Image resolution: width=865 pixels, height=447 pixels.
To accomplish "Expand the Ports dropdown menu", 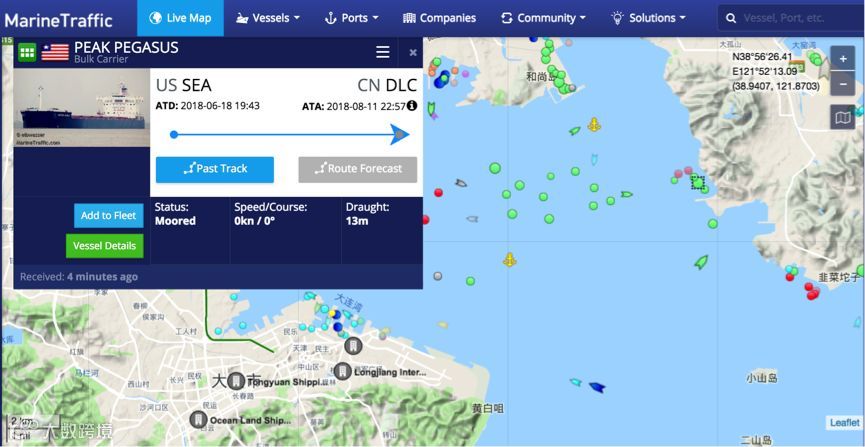I will point(351,18).
